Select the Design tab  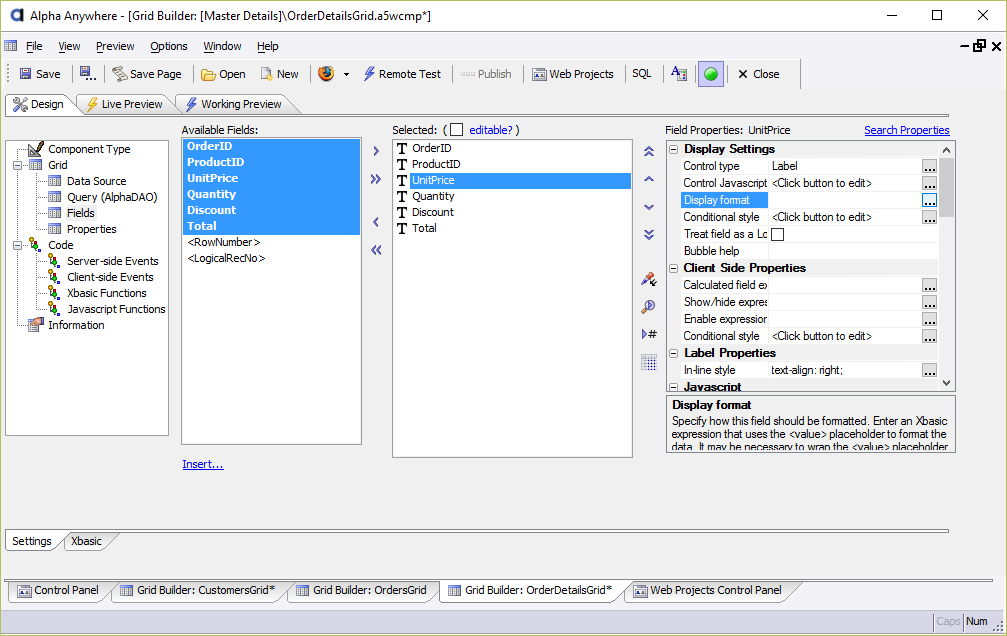(x=40, y=104)
